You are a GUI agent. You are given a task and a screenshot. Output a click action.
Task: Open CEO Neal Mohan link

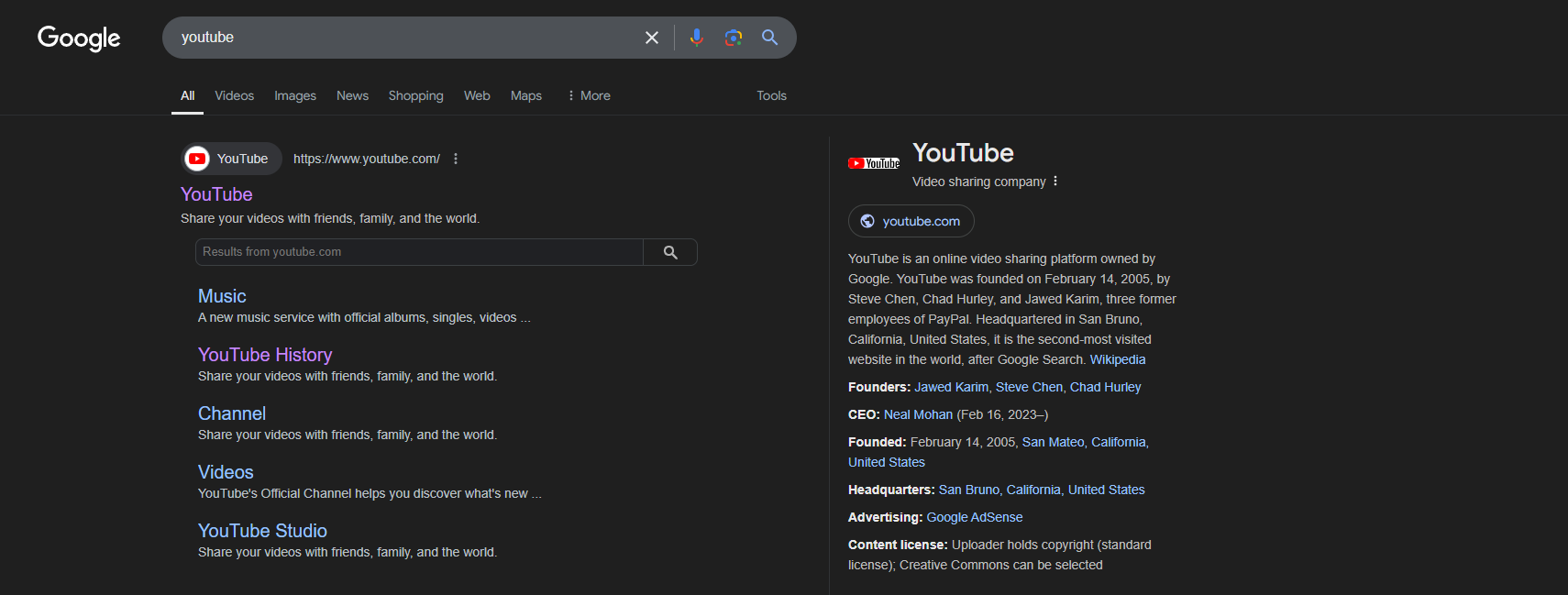918,414
